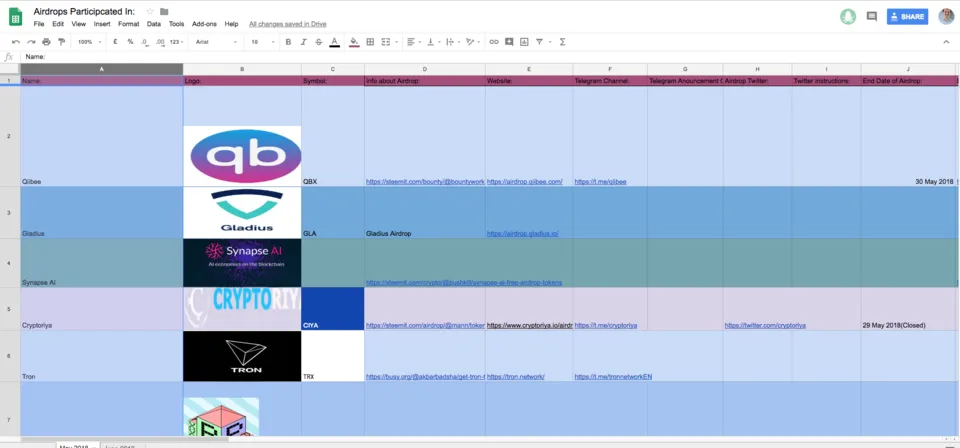Click 'All changes saved in Drive' link
The height and width of the screenshot is (448, 960).
coord(288,24)
